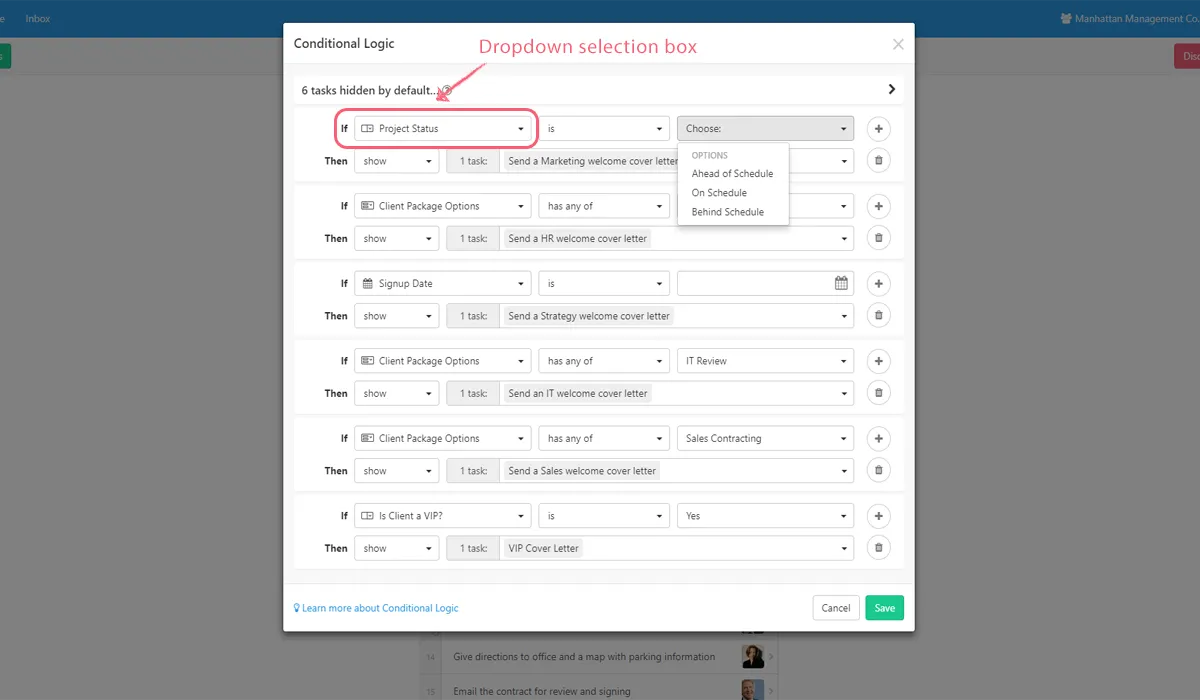Open the Client Package Options field for HR rule

click(x=443, y=206)
